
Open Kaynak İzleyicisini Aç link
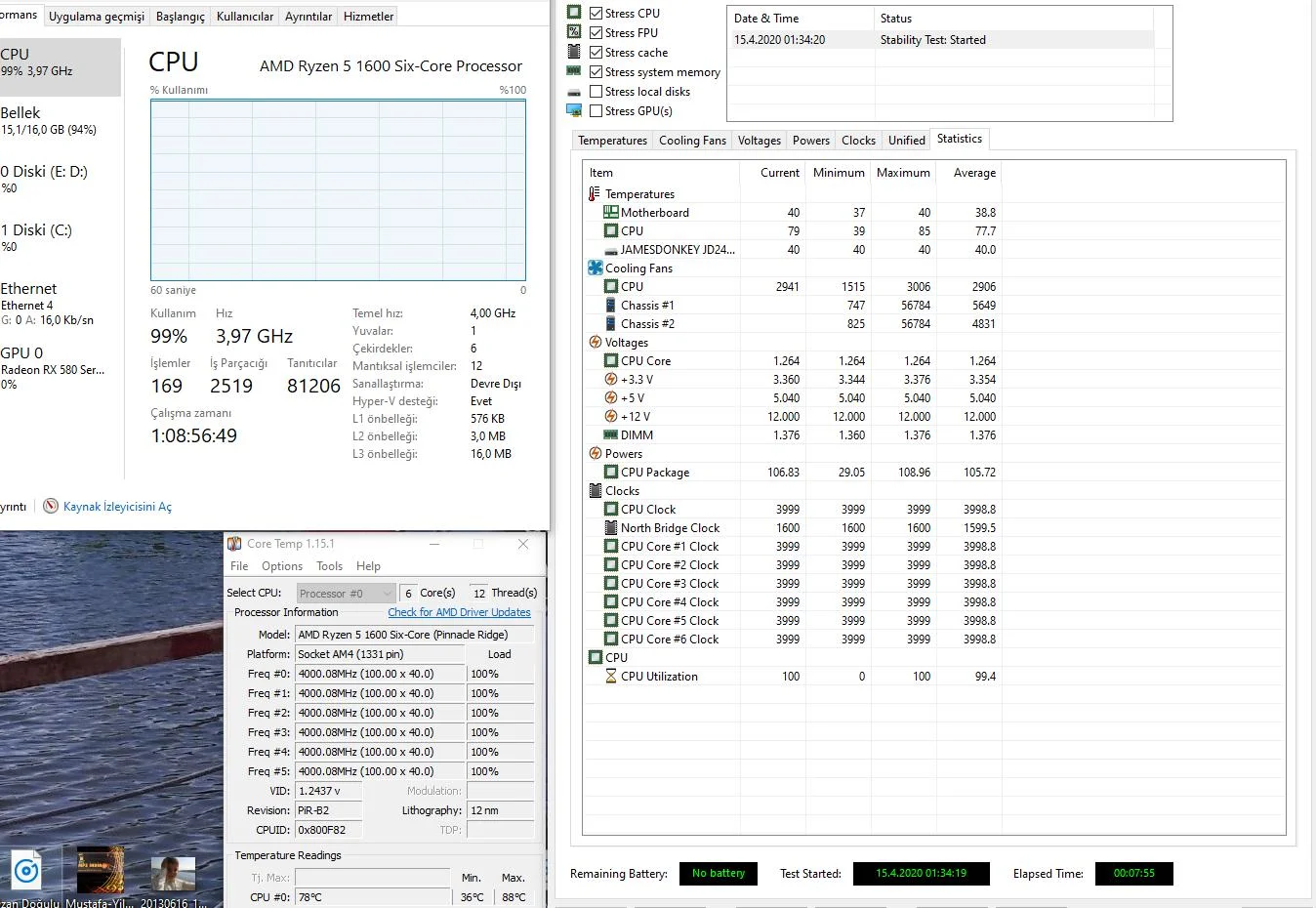pyautogui.click(x=117, y=507)
